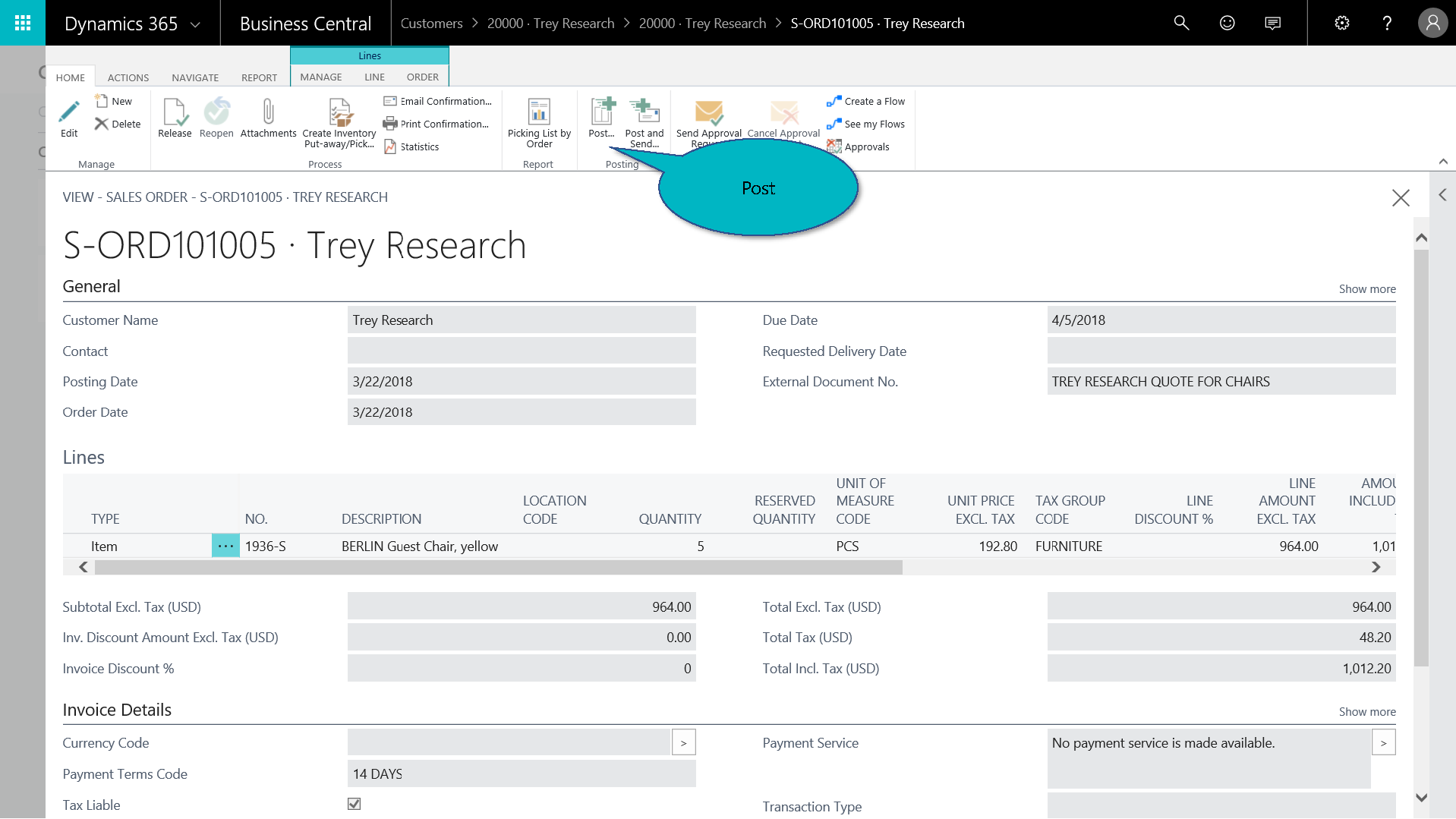Switch to the ACTIONS ribbon tab

click(128, 77)
